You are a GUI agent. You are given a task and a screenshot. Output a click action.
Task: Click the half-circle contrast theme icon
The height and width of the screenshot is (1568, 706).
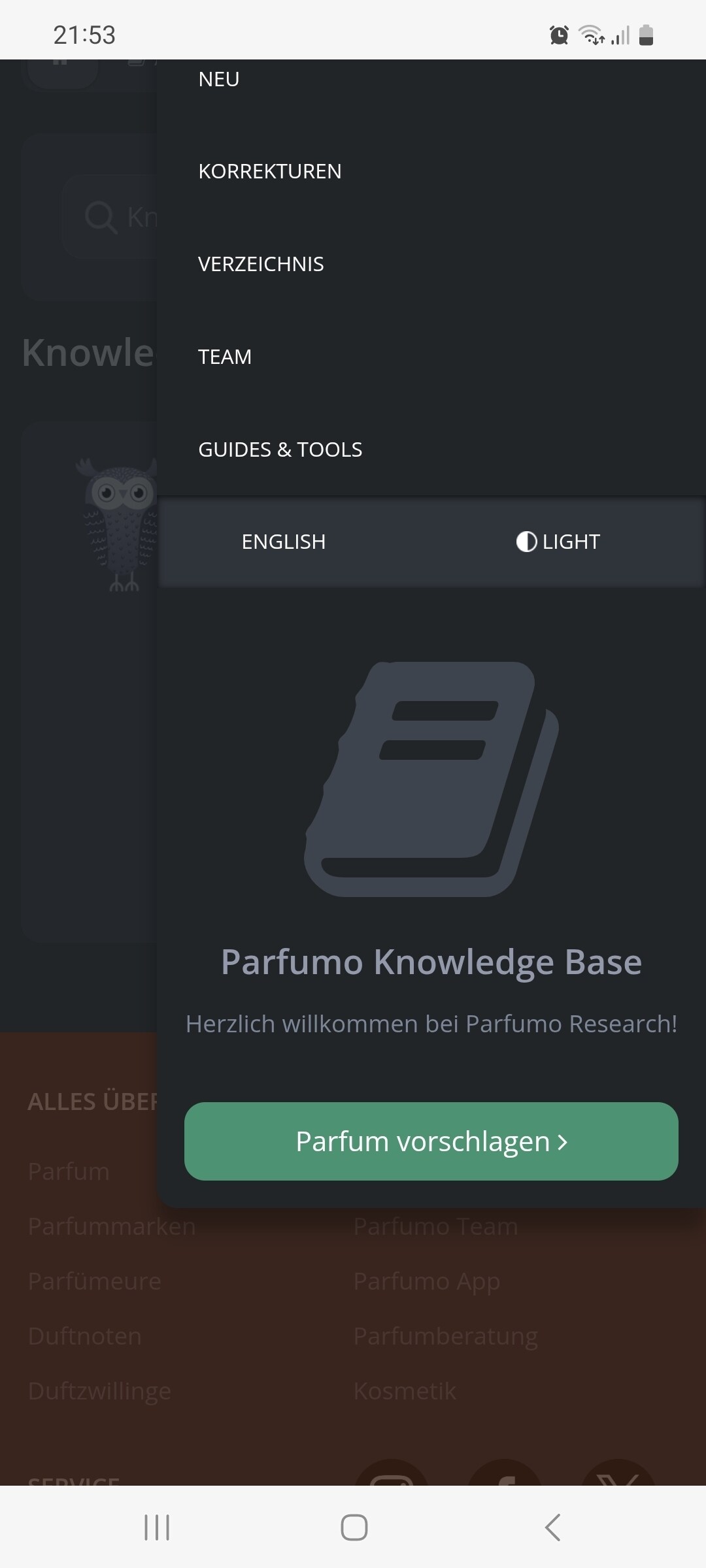[x=526, y=542]
